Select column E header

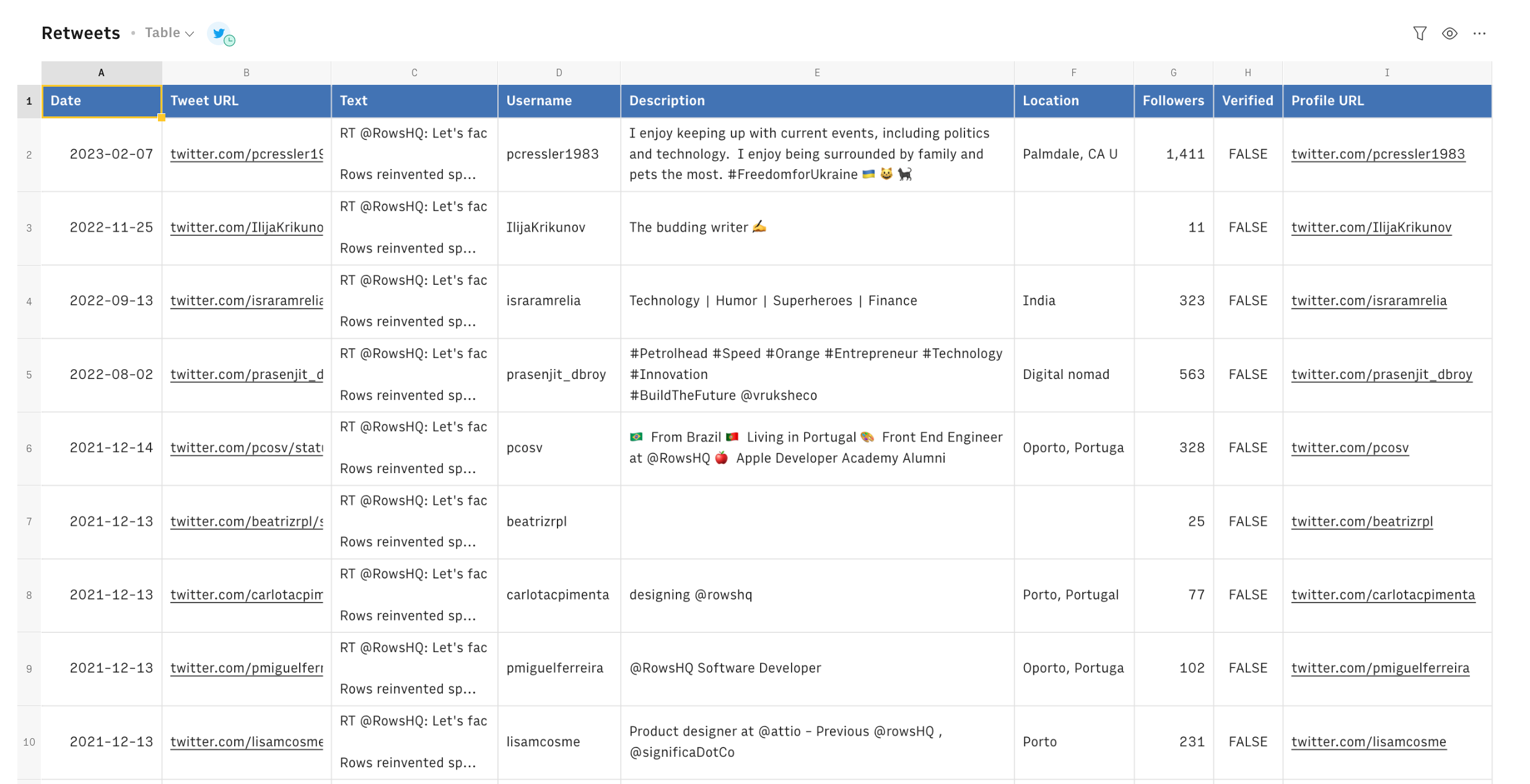click(x=816, y=72)
